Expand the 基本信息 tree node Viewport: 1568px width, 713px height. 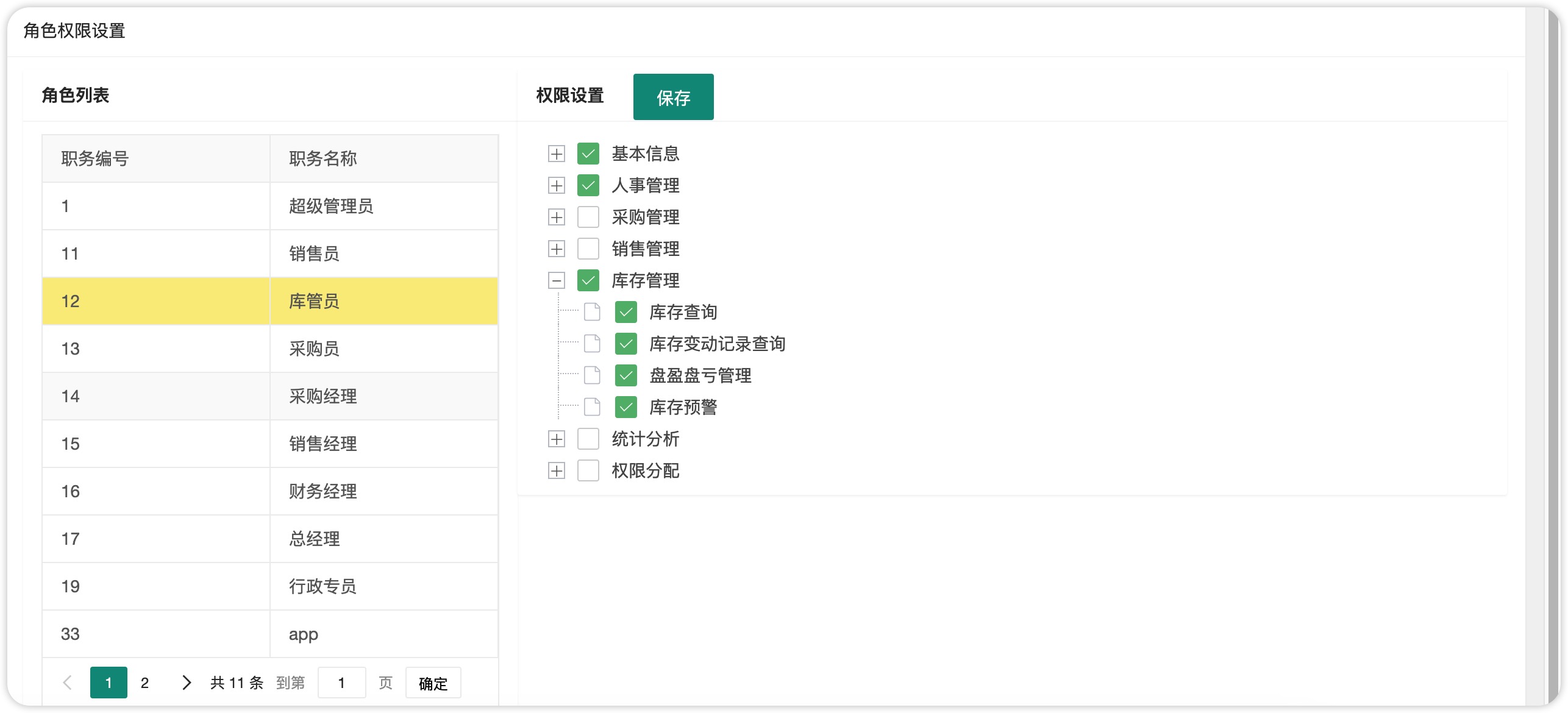(557, 154)
